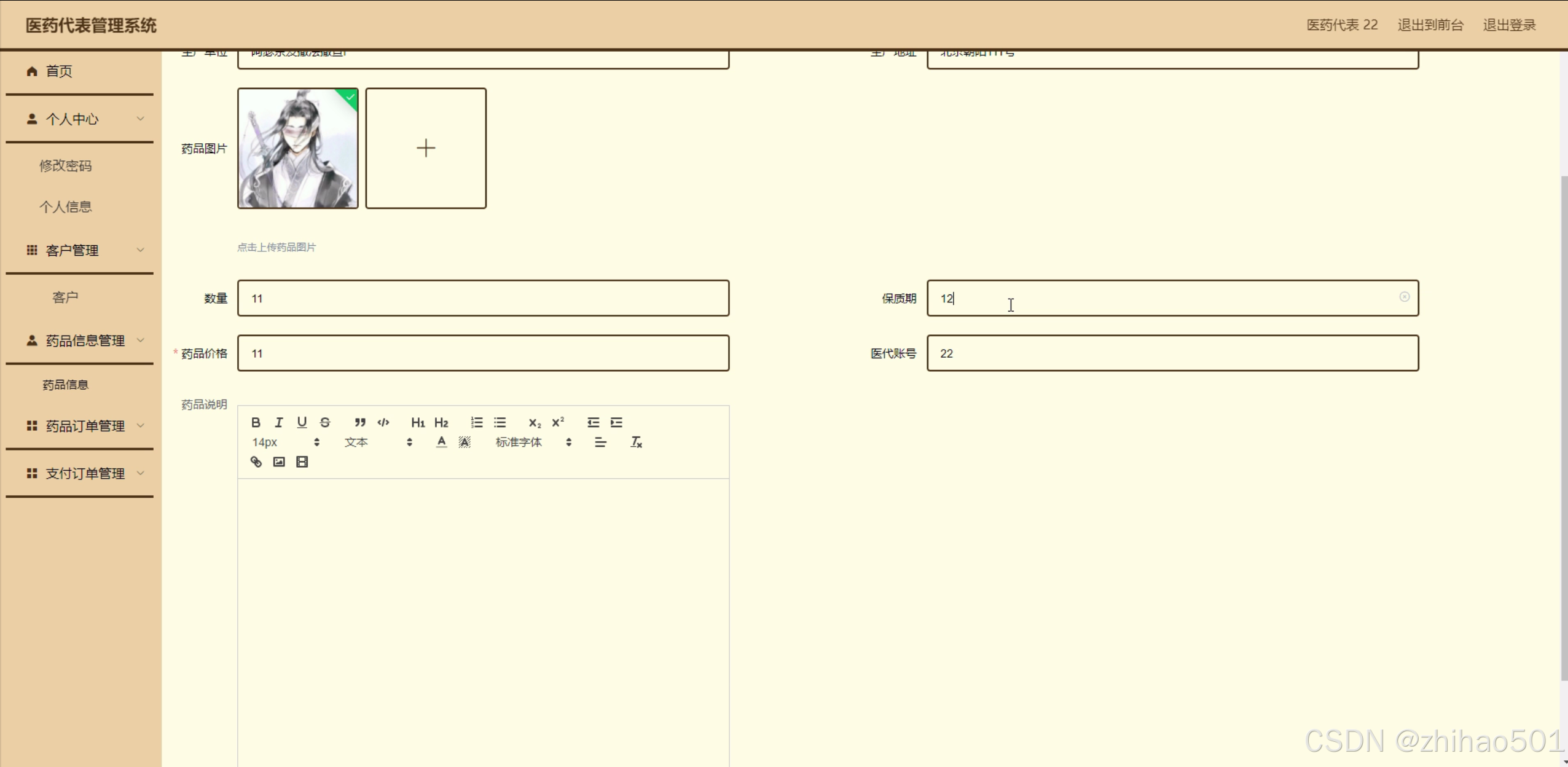1568x767 pixels.
Task: Go to 首页 in the sidebar
Action: [x=59, y=71]
